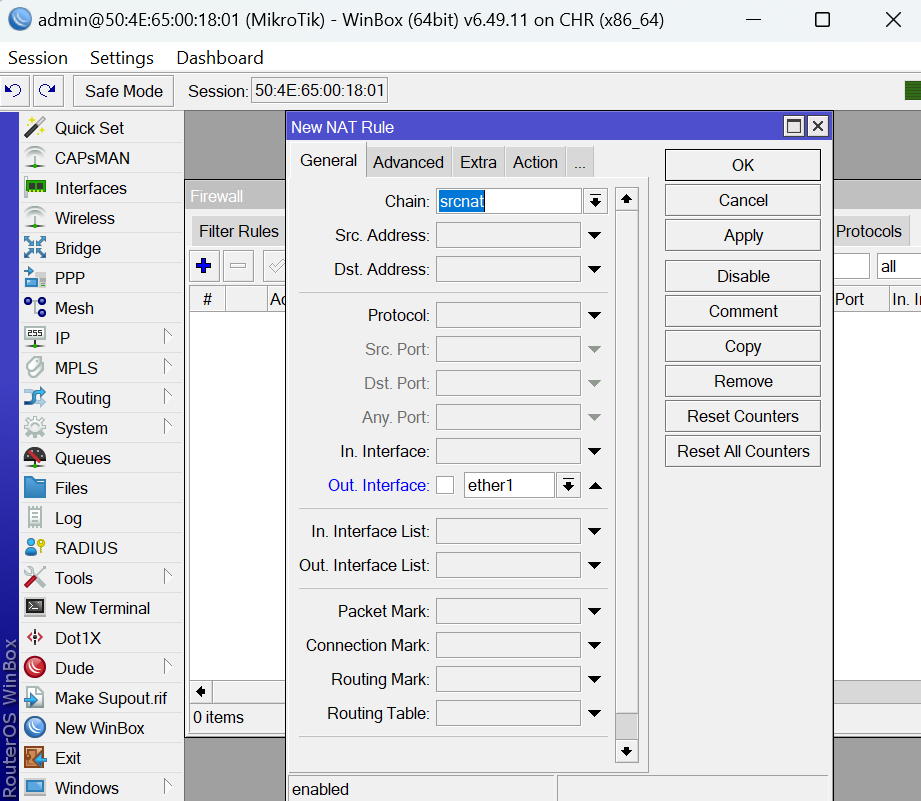This screenshot has height=801, width=921.
Task: Expand the Dst. Address field
Action: click(x=594, y=270)
